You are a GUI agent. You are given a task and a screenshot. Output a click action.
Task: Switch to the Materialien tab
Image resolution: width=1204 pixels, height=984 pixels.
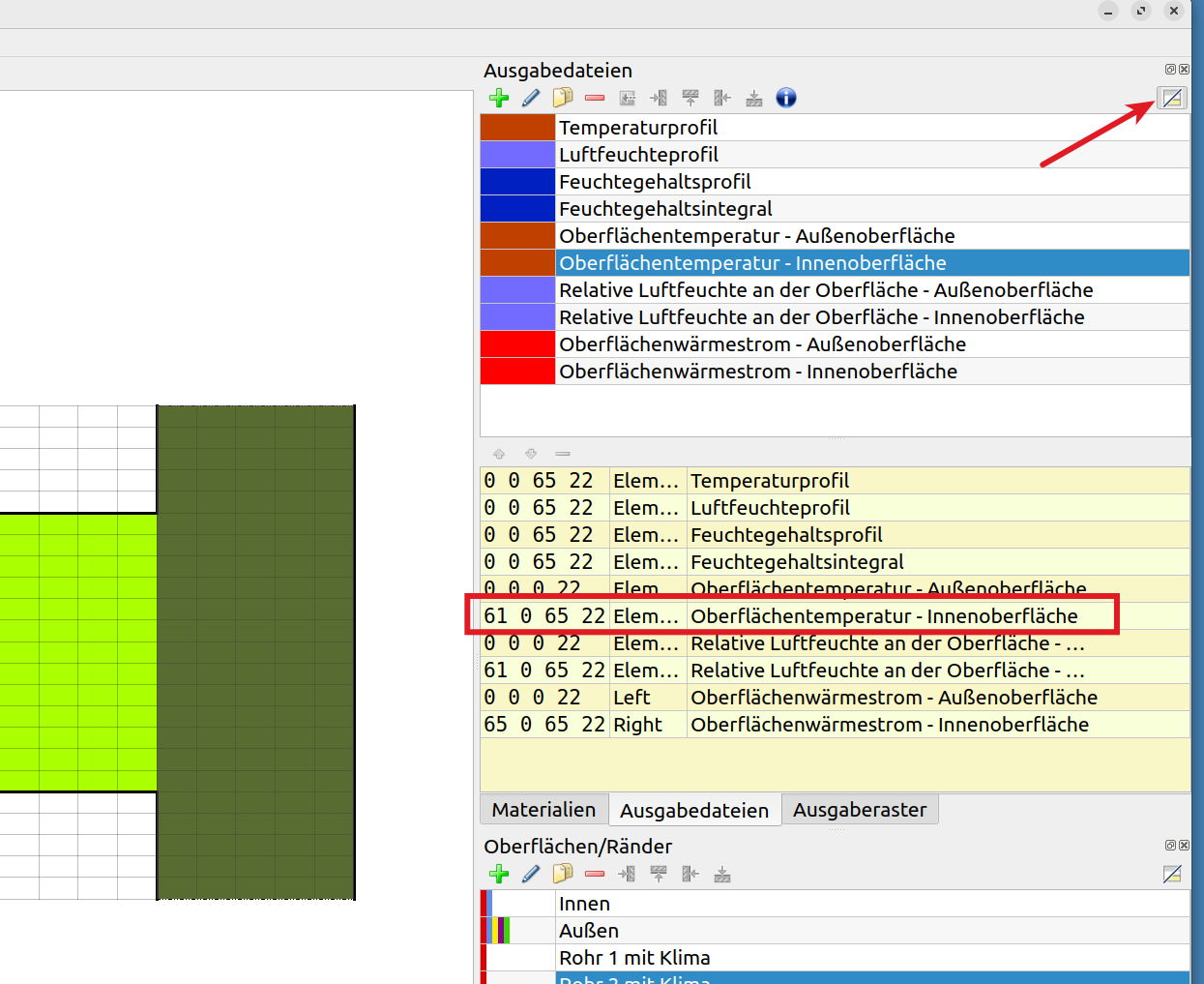[x=543, y=810]
